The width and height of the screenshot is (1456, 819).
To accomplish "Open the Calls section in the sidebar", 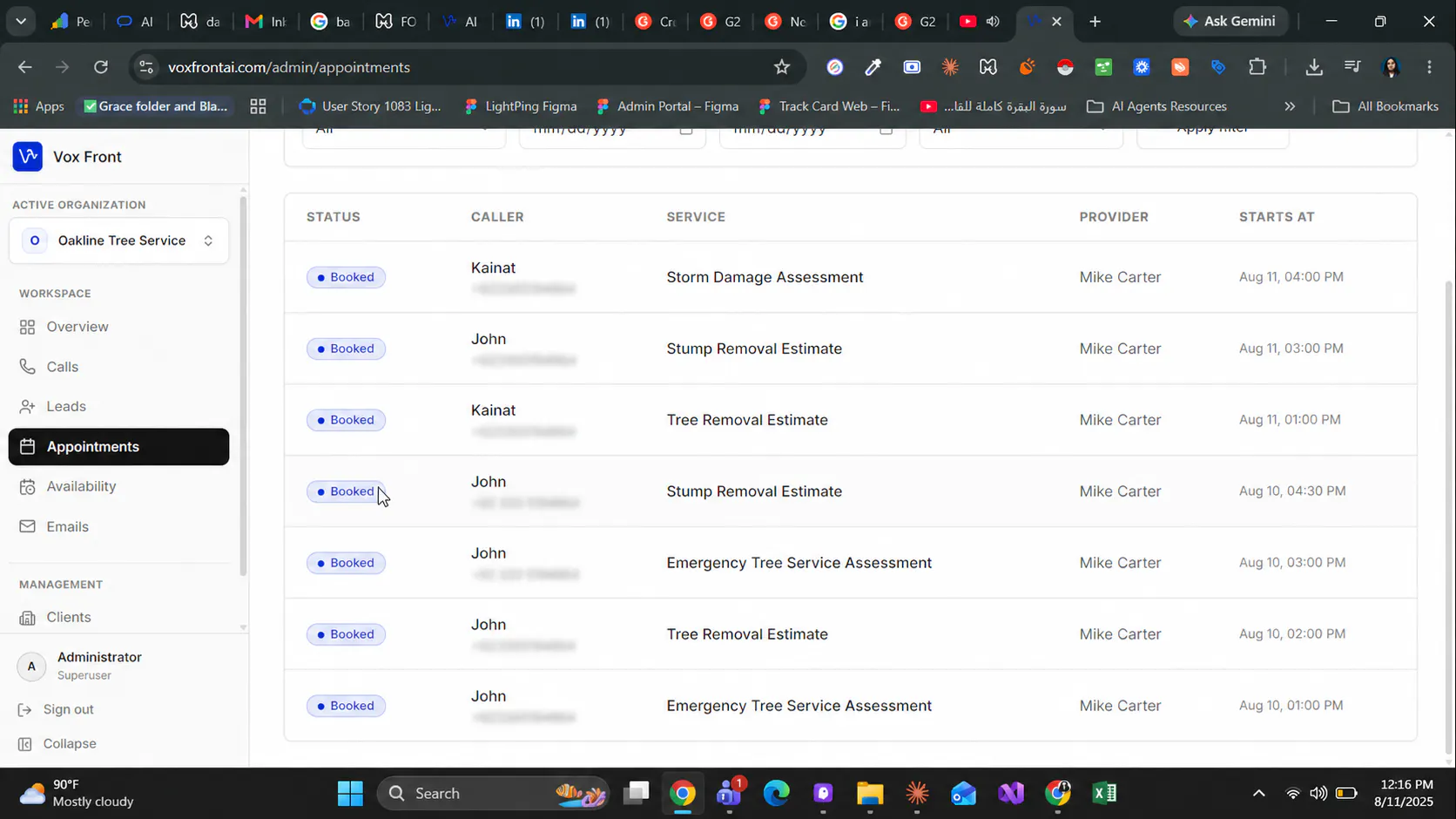I will (x=118, y=367).
